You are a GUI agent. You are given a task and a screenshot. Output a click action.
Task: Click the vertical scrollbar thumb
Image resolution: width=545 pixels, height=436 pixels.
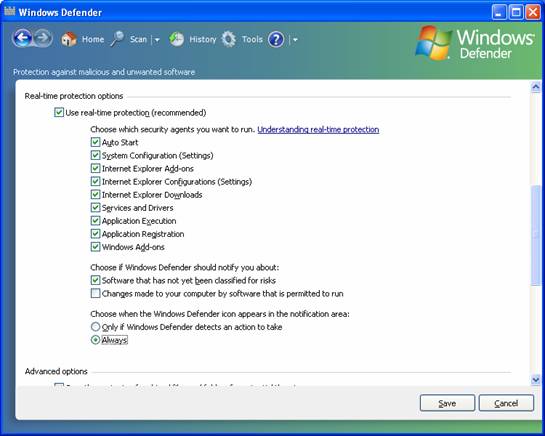[x=536, y=236]
